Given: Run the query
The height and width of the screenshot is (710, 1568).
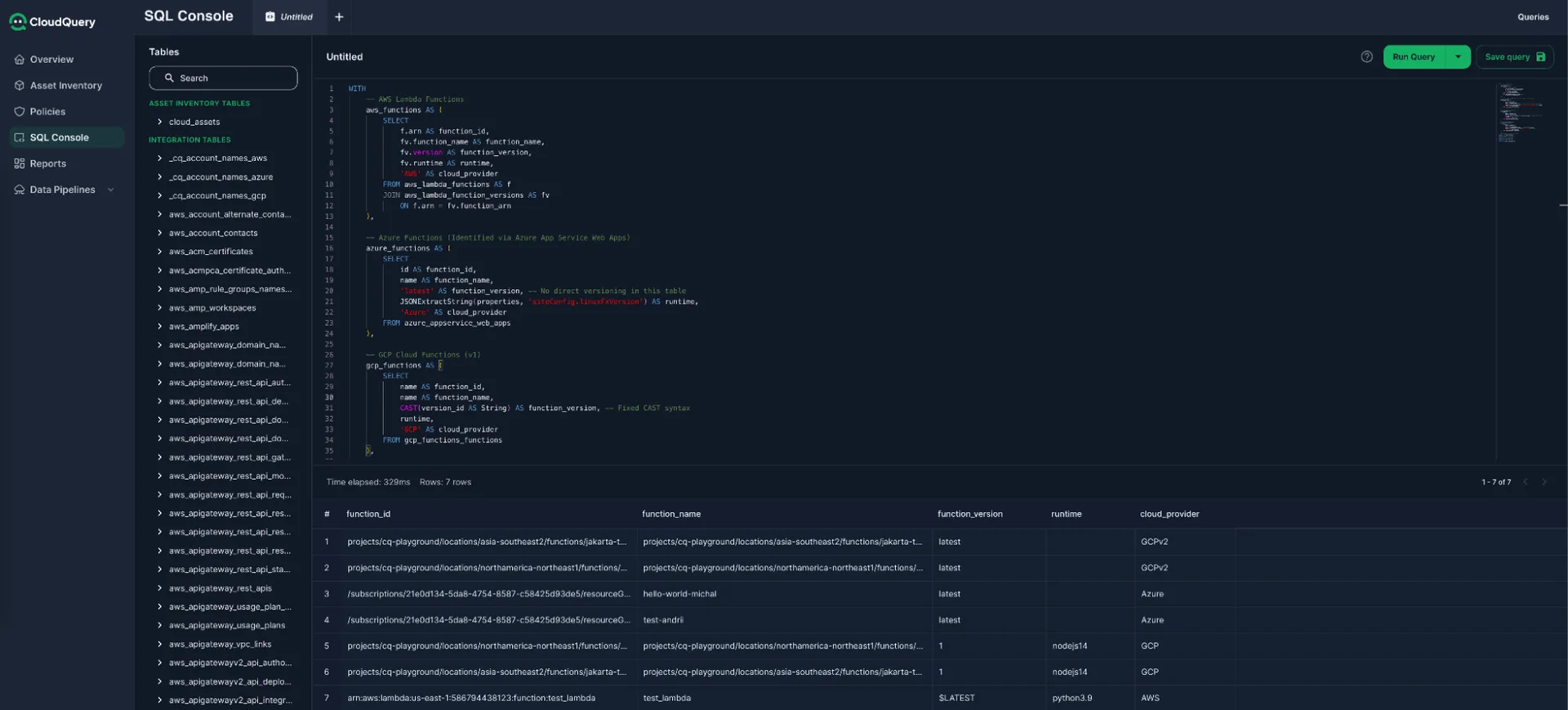Looking at the screenshot, I should pos(1414,56).
